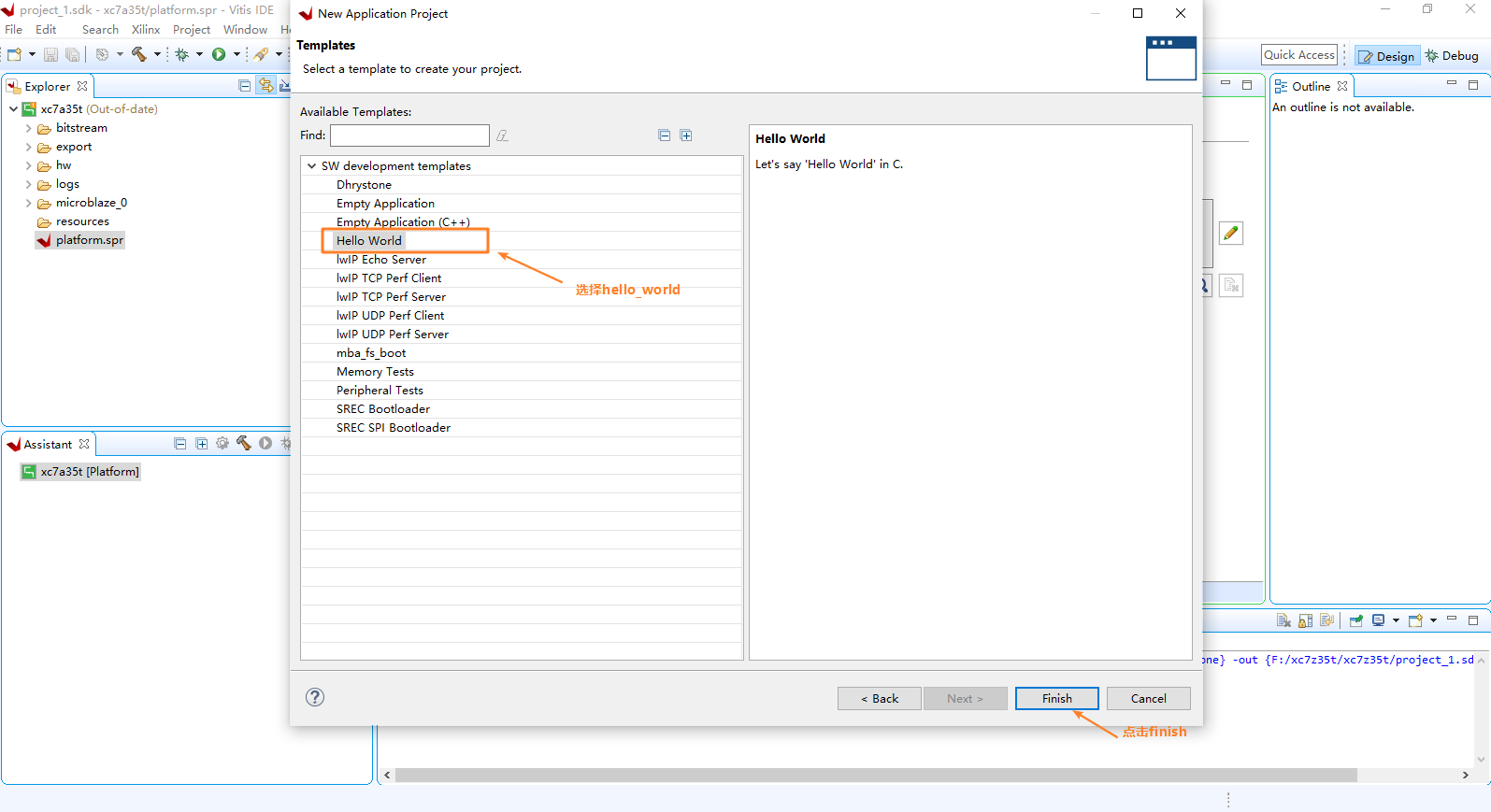Toggle Link with Editor in Explorer panel
This screenshot has height=812, width=1491.
pyautogui.click(x=266, y=86)
